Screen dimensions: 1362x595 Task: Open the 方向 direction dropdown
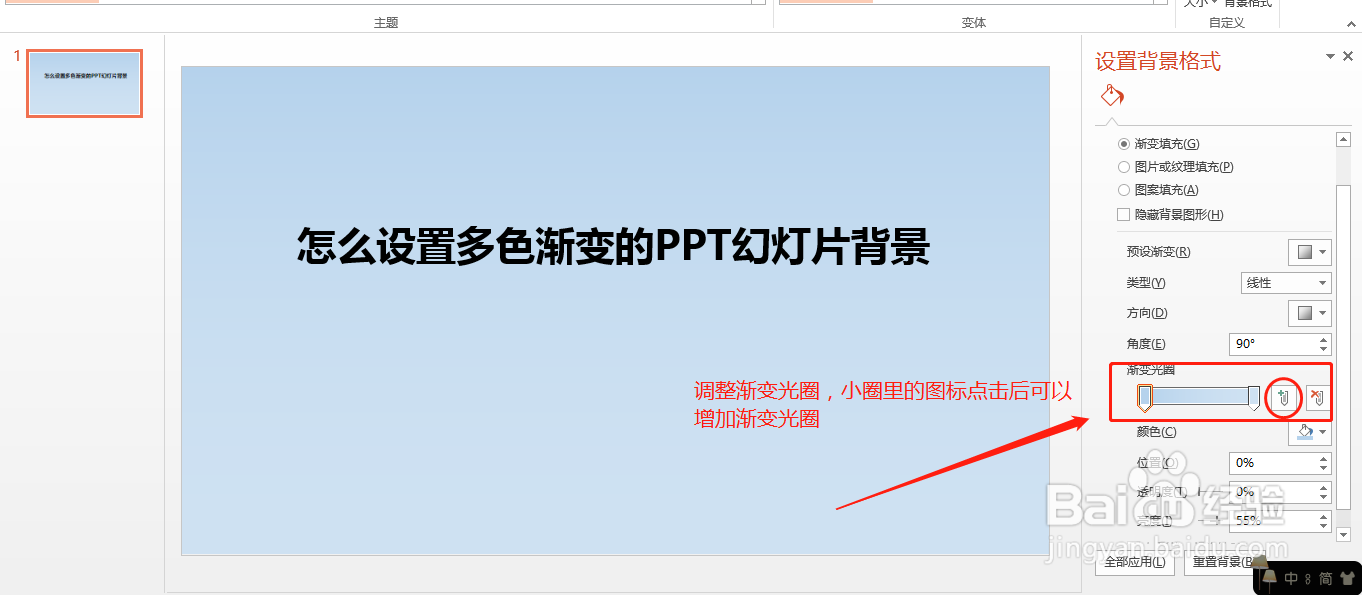pyautogui.click(x=1310, y=313)
